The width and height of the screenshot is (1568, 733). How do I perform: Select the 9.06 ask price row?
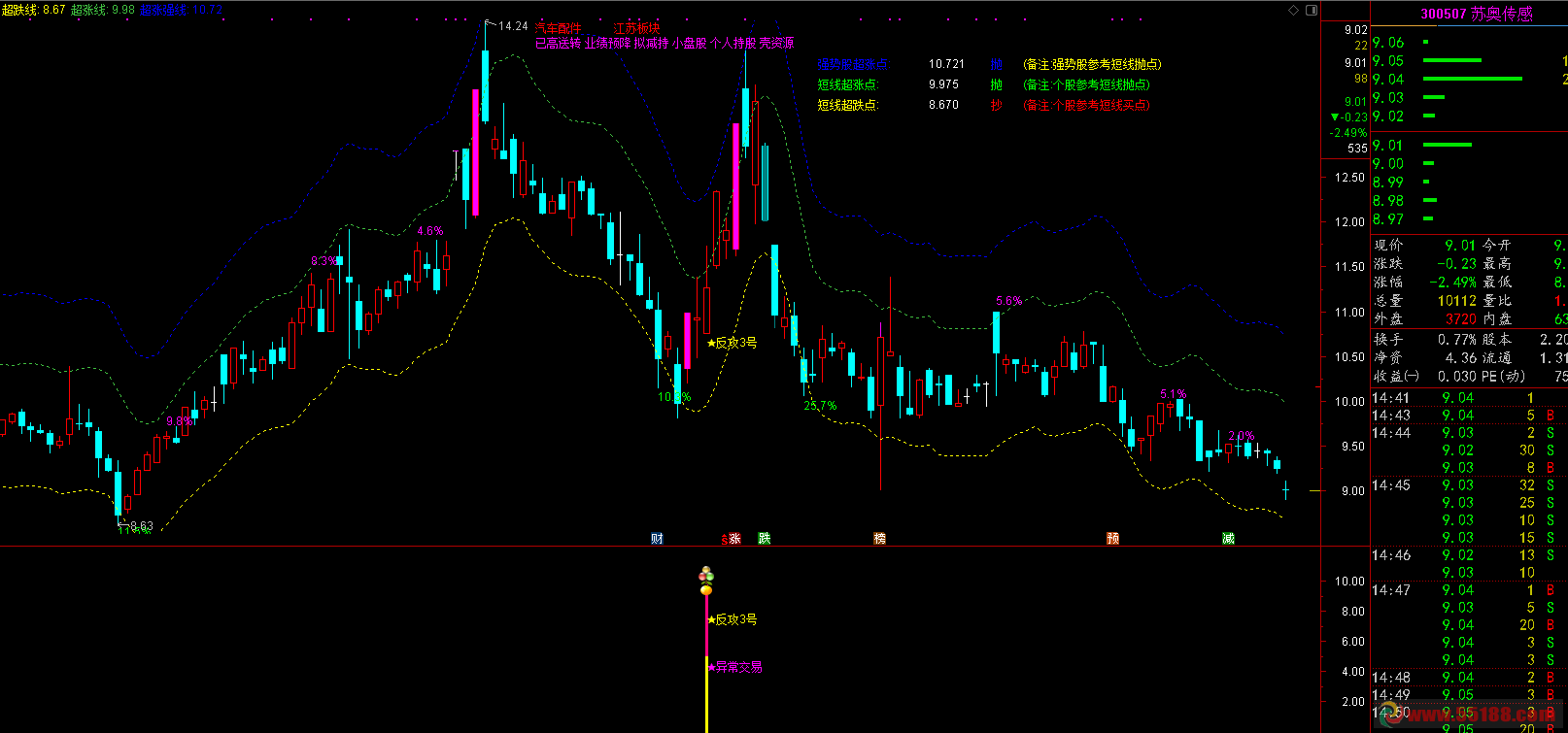[1388, 43]
